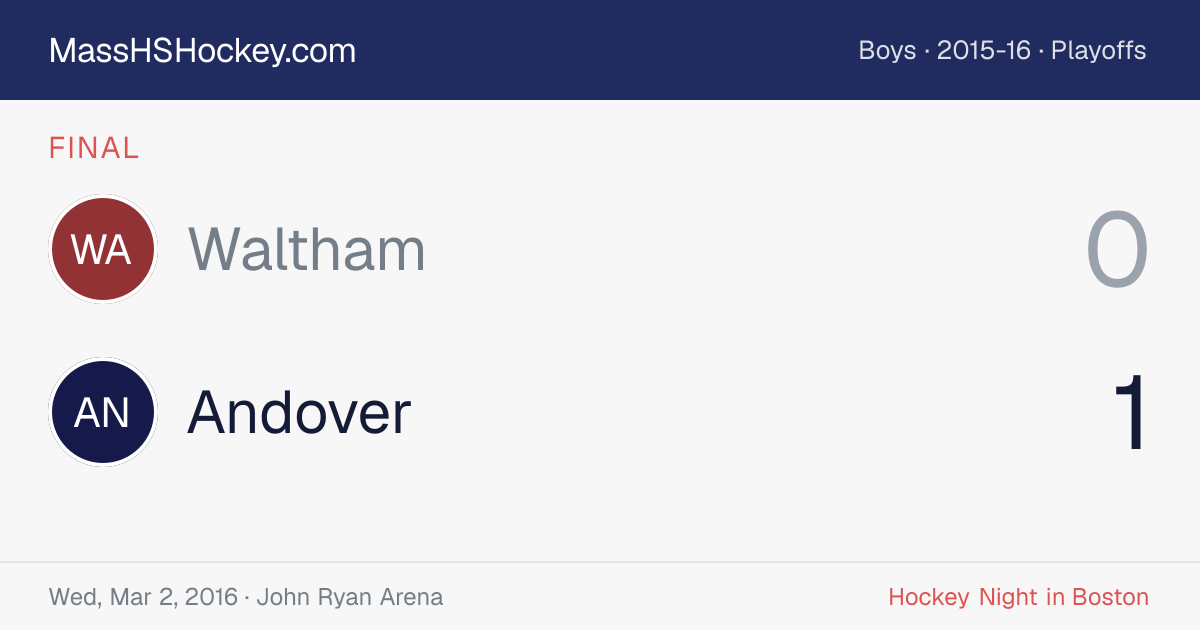
Task: Click the 2015-16 season label in header
Action: coord(984,50)
